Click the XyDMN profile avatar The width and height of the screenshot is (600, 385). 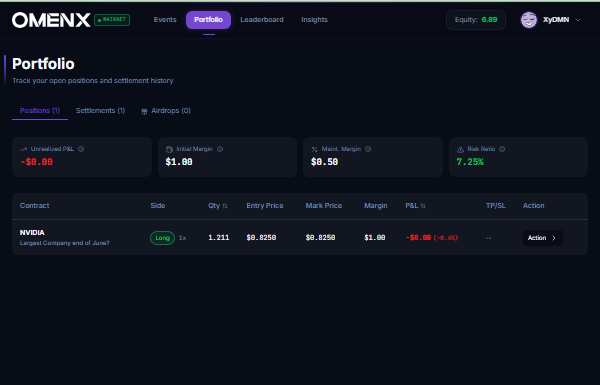tap(529, 20)
